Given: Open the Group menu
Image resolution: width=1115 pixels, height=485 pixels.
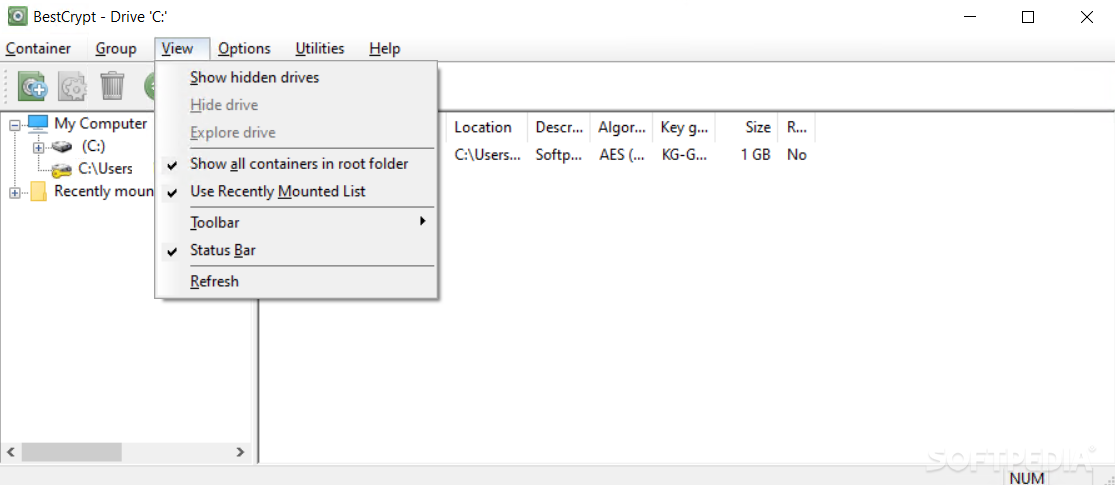Looking at the screenshot, I should coord(116,48).
